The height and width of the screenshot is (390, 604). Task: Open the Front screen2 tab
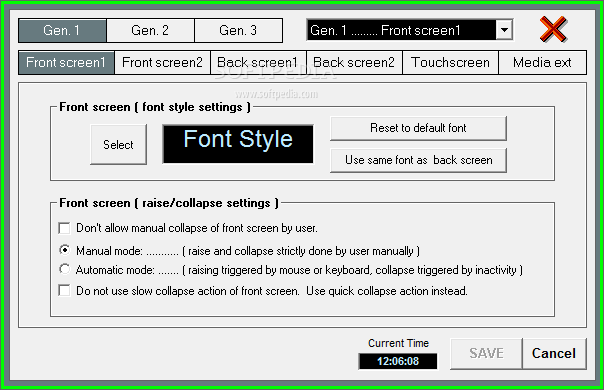162,62
